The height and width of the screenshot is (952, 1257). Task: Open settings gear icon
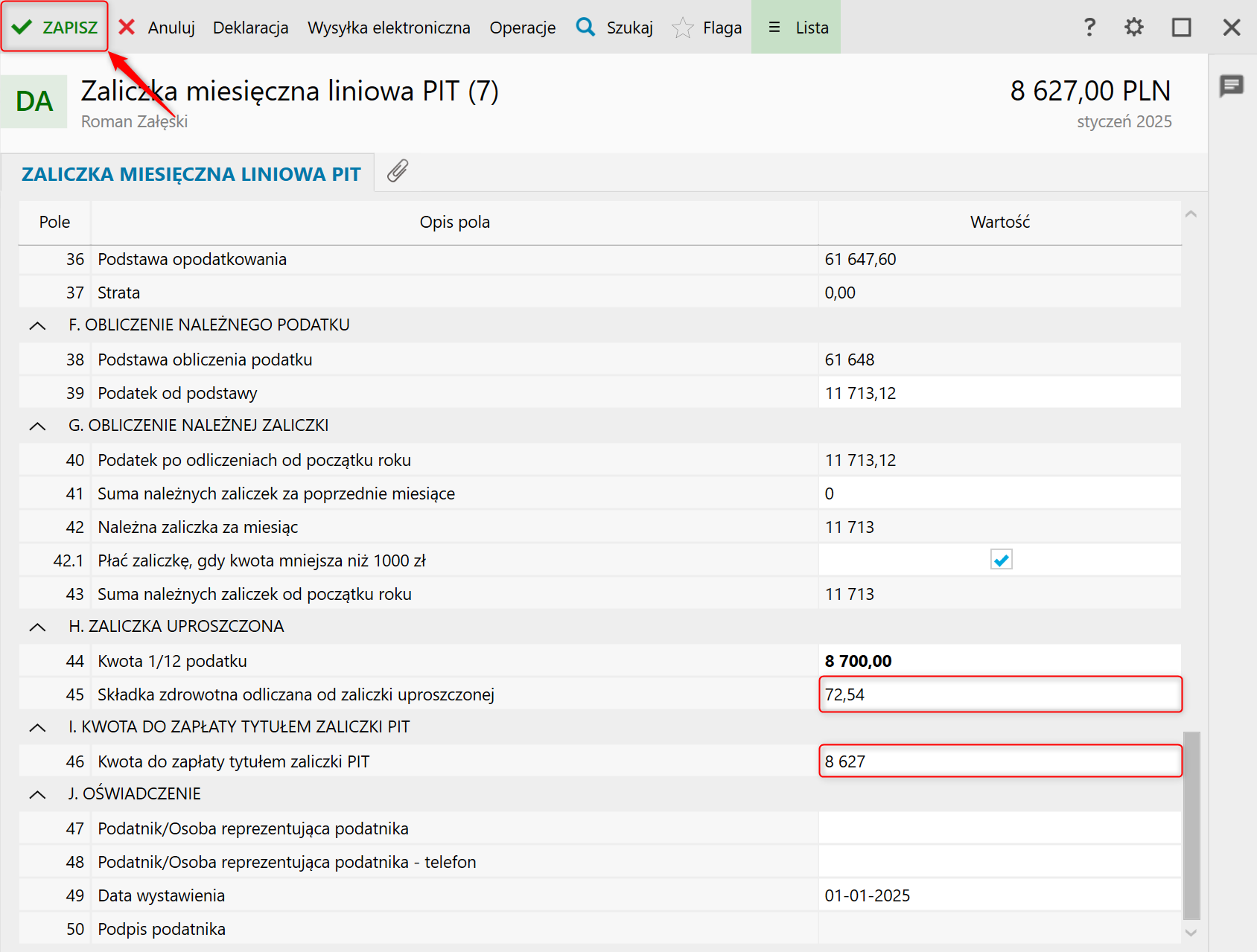pyautogui.click(x=1133, y=28)
